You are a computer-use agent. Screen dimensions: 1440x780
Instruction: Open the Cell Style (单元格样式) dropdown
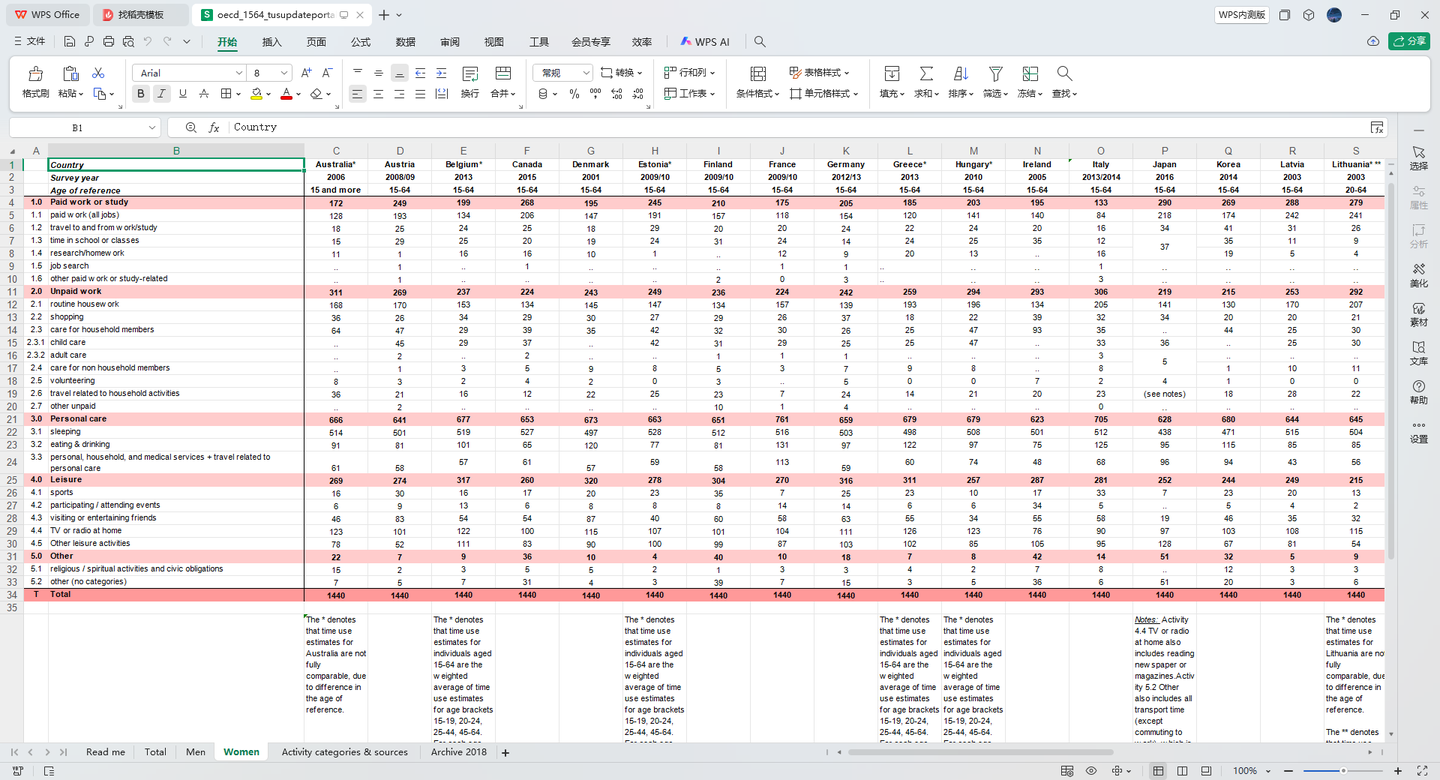click(x=825, y=93)
